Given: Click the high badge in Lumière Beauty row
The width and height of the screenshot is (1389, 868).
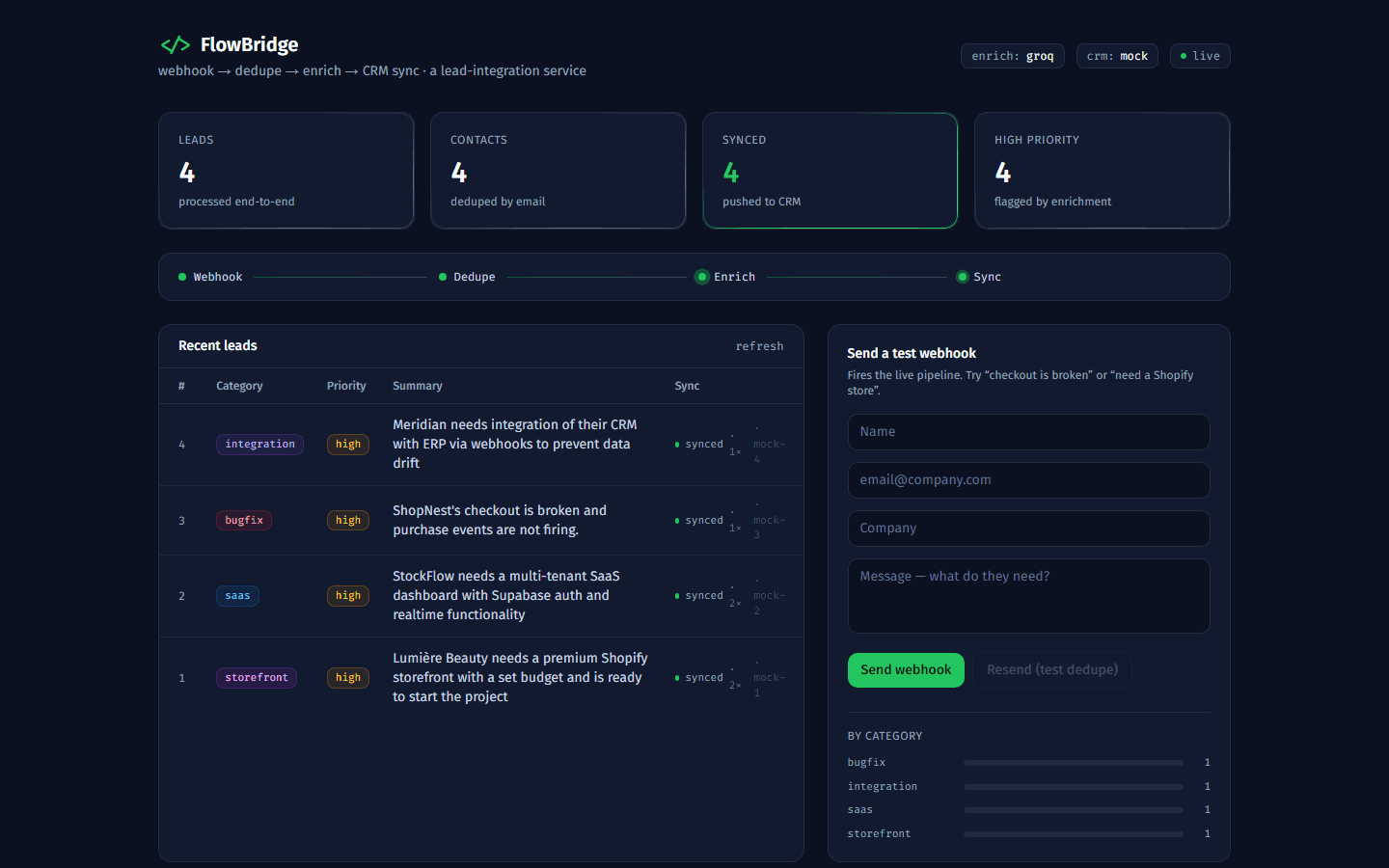Looking at the screenshot, I should [x=348, y=678].
